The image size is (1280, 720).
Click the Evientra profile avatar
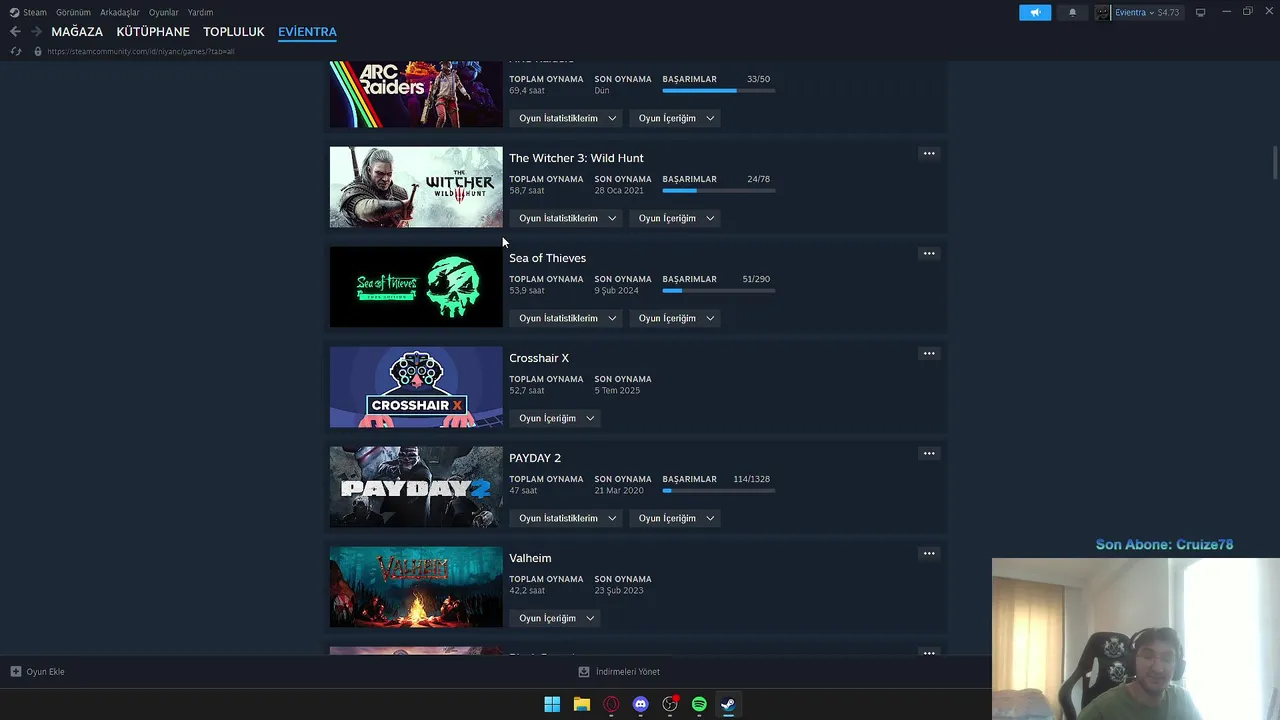pyautogui.click(x=1103, y=12)
